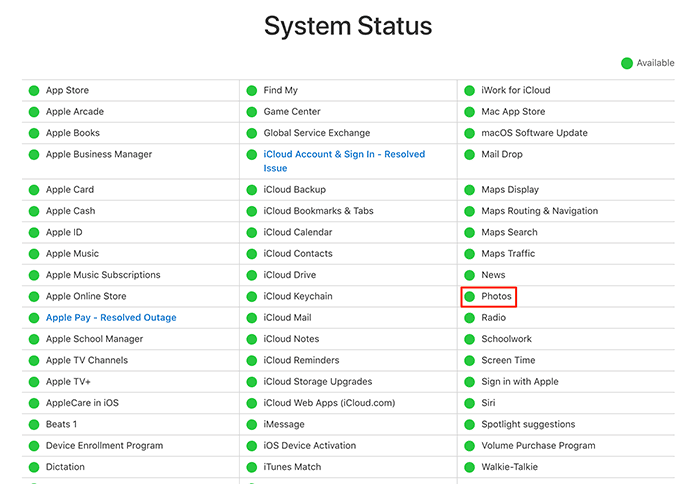Select the Mail Drop entry
Viewport: 680px width, 484px height.
[502, 154]
